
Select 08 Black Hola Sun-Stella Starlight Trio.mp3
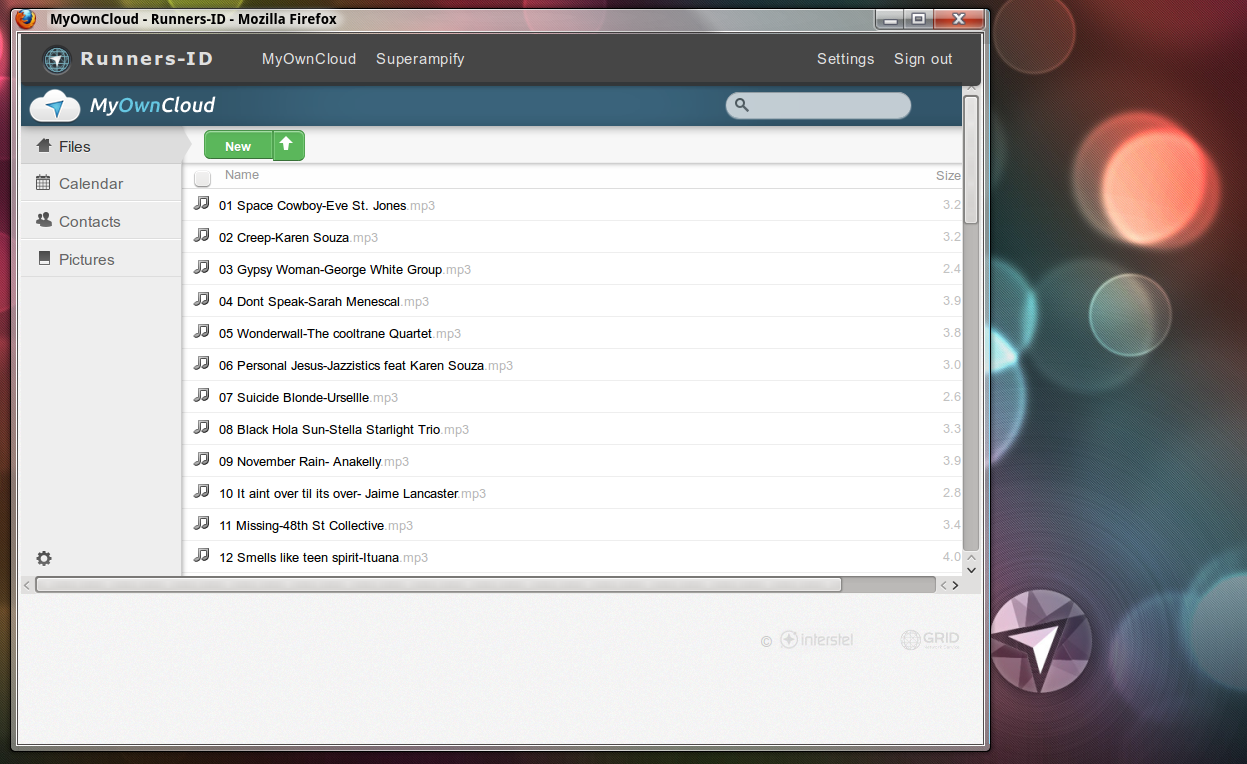344,429
